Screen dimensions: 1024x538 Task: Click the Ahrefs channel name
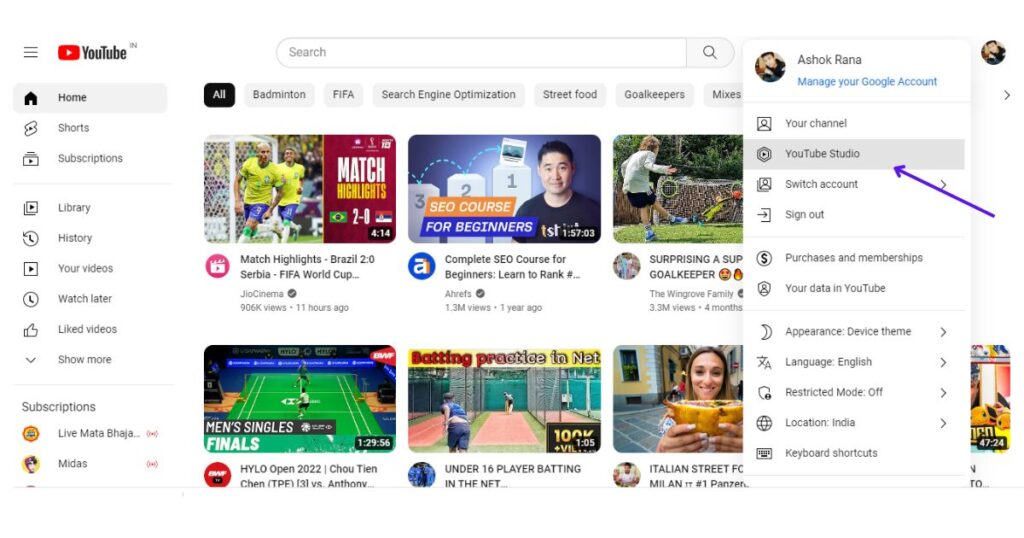pos(458,294)
